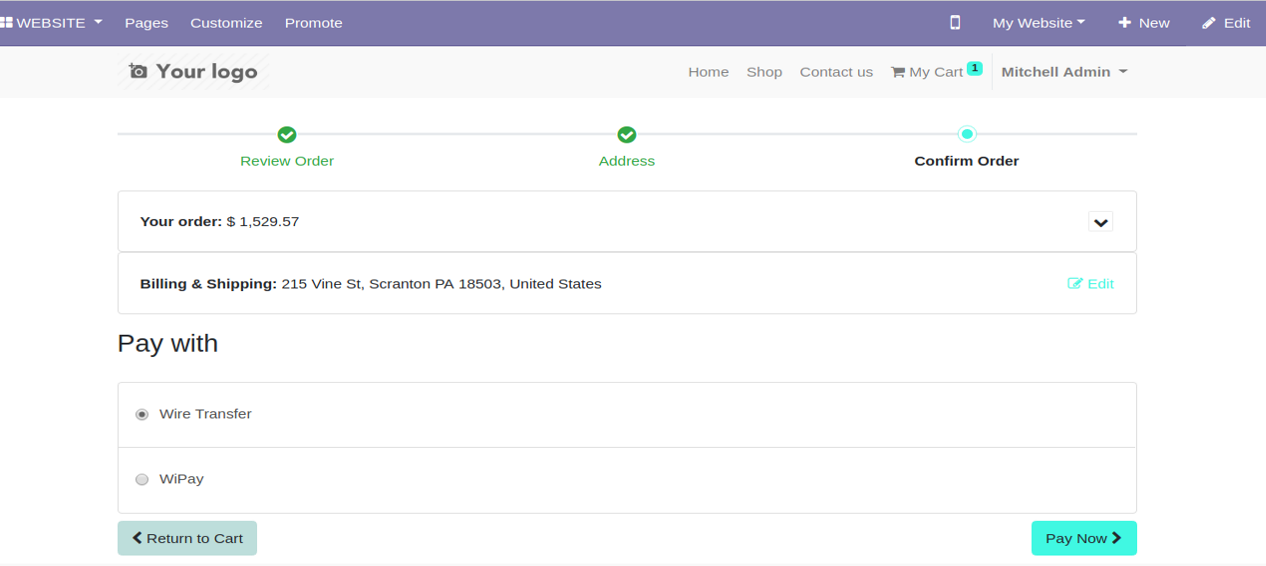The image size is (1266, 566).
Task: Open Mitchell Admin user menu
Action: (1064, 72)
